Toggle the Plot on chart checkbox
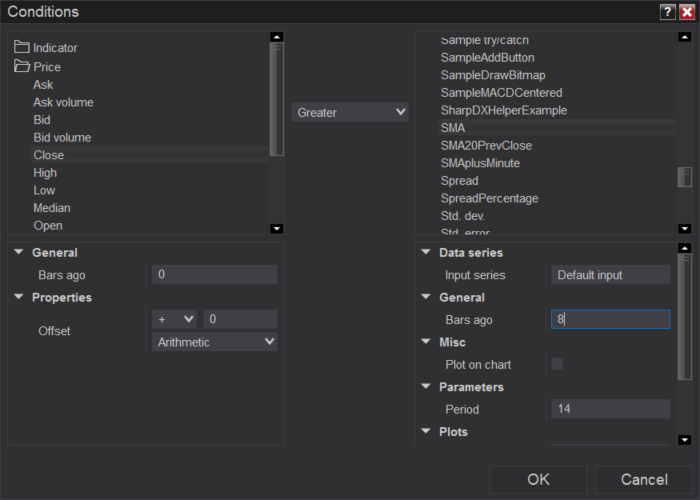The width and height of the screenshot is (700, 500). [x=557, y=364]
